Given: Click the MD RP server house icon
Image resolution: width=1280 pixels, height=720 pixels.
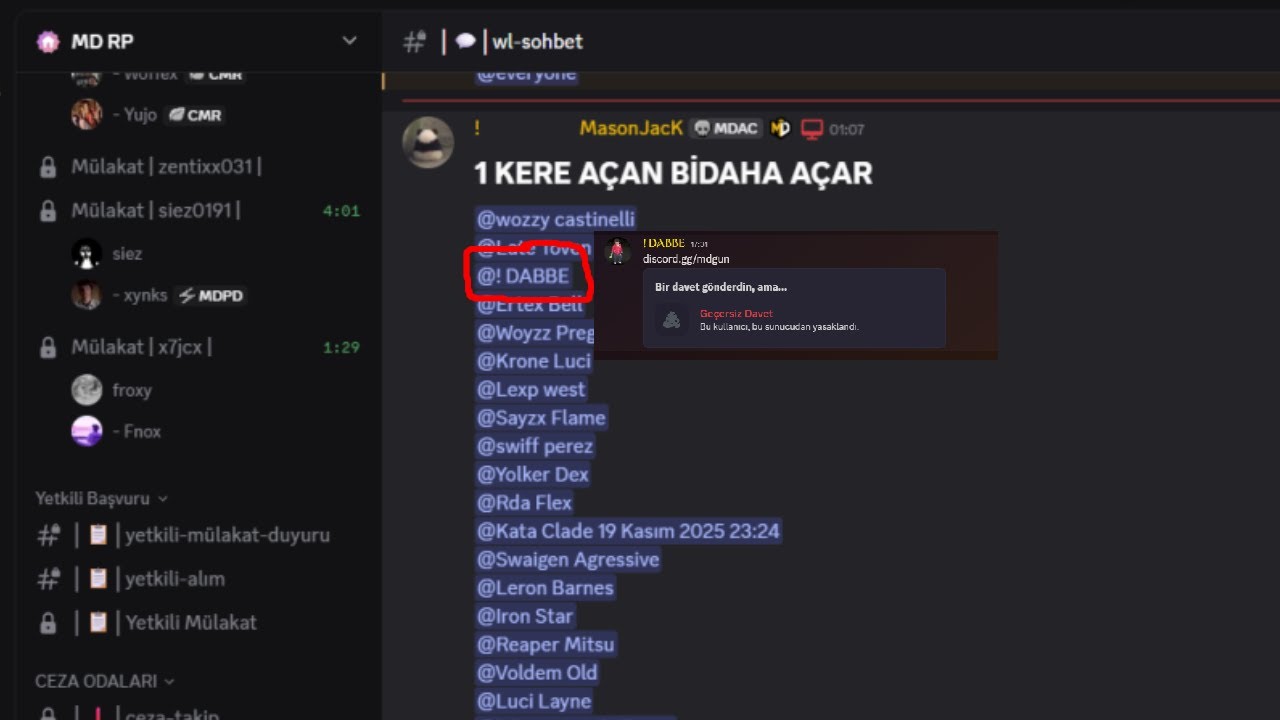Looking at the screenshot, I should pyautogui.click(x=47, y=42).
